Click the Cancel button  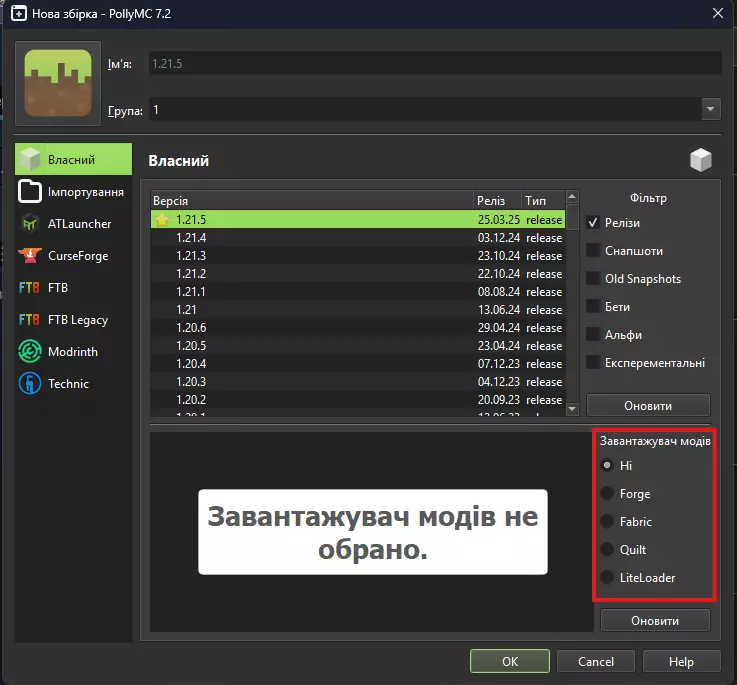click(x=596, y=661)
